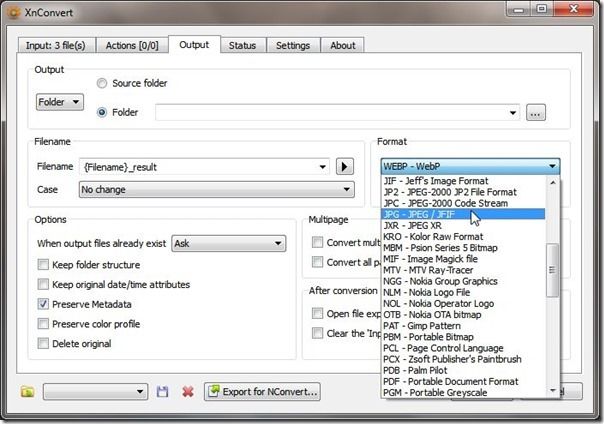Toggle the Convert all pages checkbox
This screenshot has height=424, width=604.
click(317, 262)
